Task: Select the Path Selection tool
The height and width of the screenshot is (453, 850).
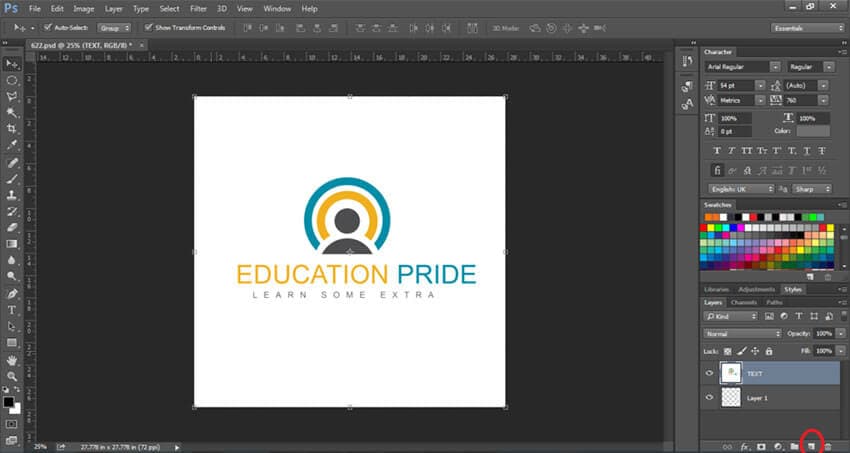Action: click(11, 327)
